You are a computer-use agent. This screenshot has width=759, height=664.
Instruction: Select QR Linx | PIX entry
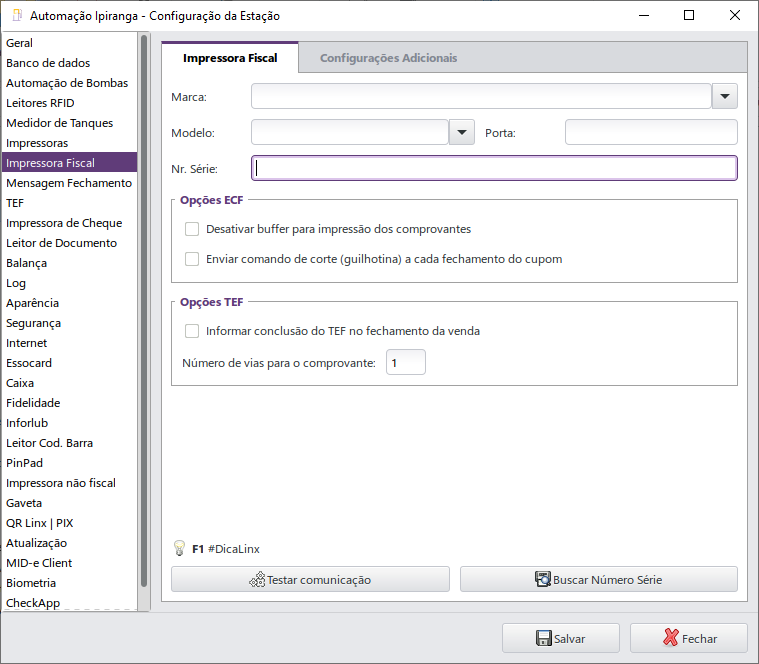coord(69,523)
